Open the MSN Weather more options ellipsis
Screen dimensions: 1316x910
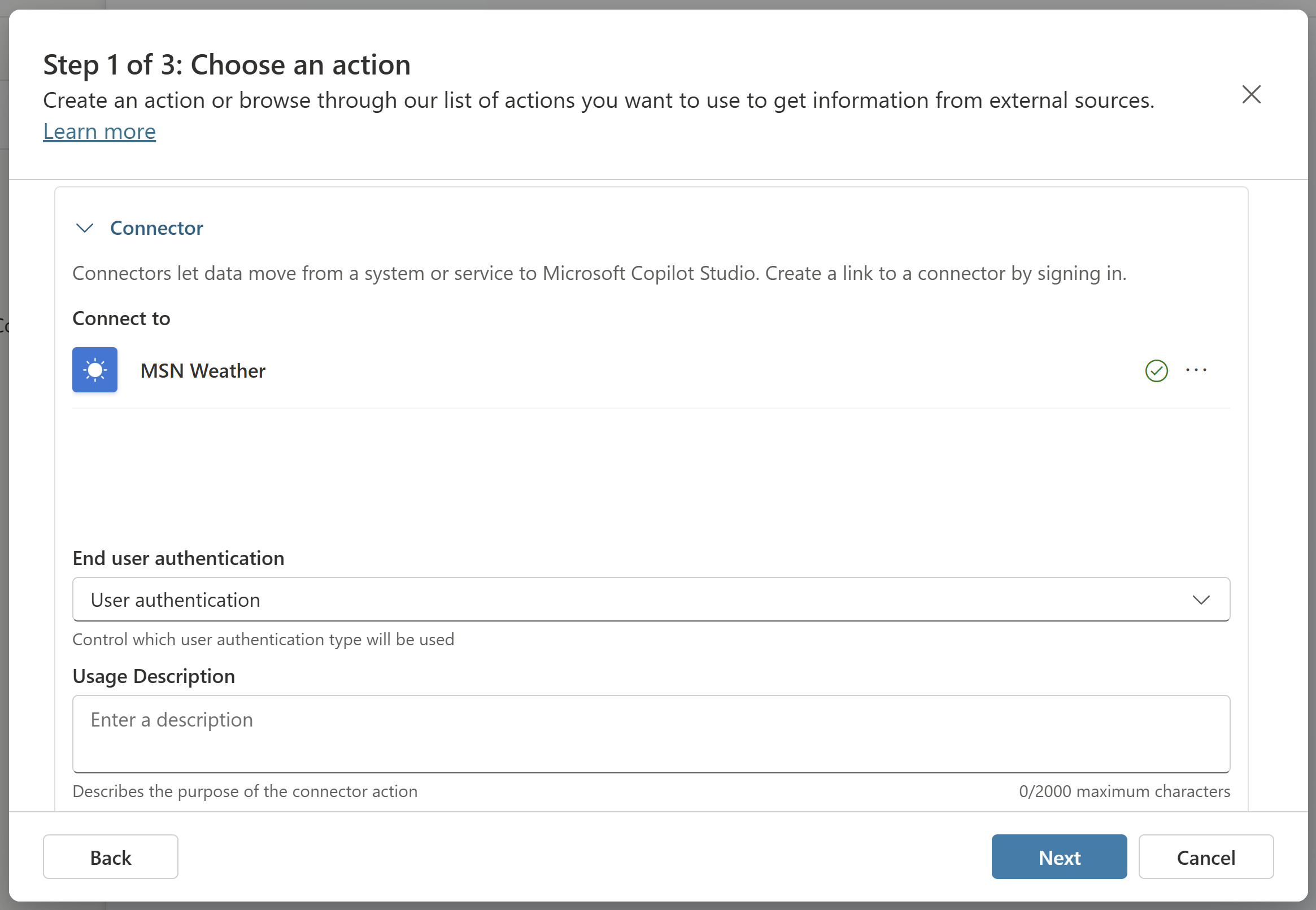click(1196, 371)
